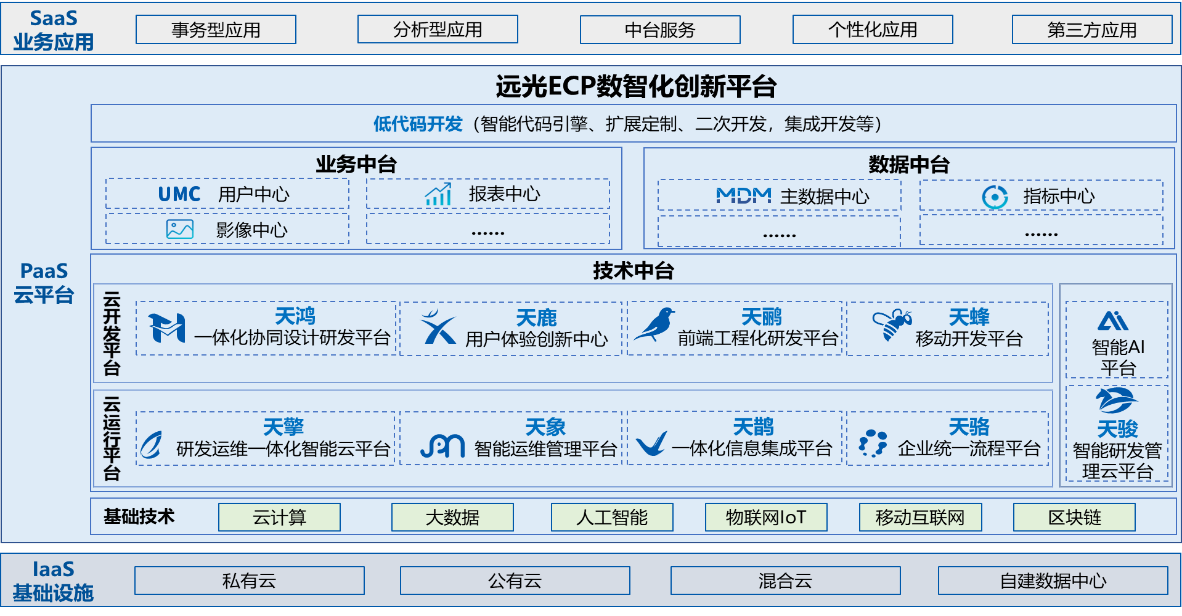The width and height of the screenshot is (1182, 616).
Task: Click the 大数据 technology box
Action: click(x=452, y=517)
